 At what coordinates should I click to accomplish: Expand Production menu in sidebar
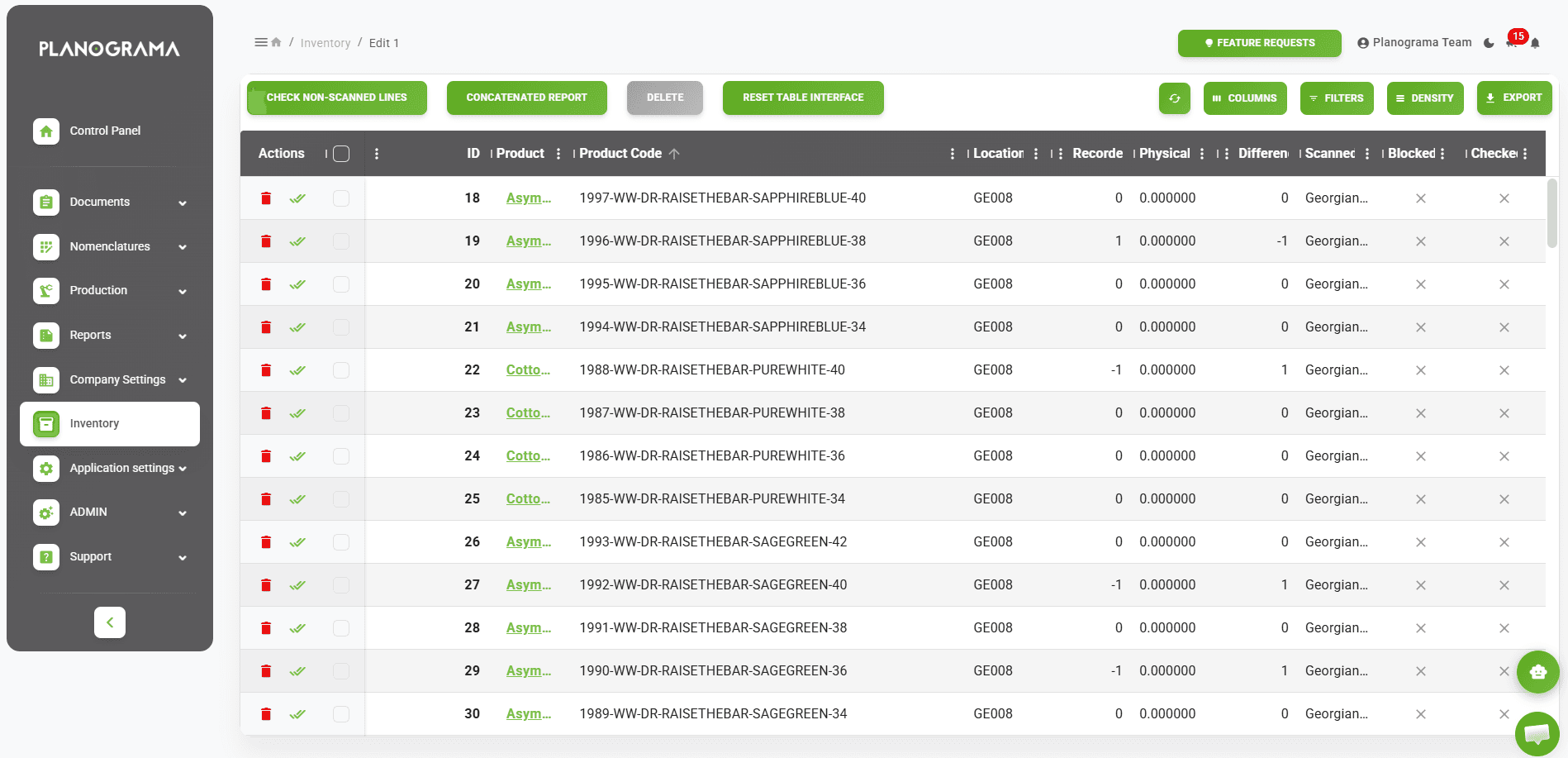(110, 290)
